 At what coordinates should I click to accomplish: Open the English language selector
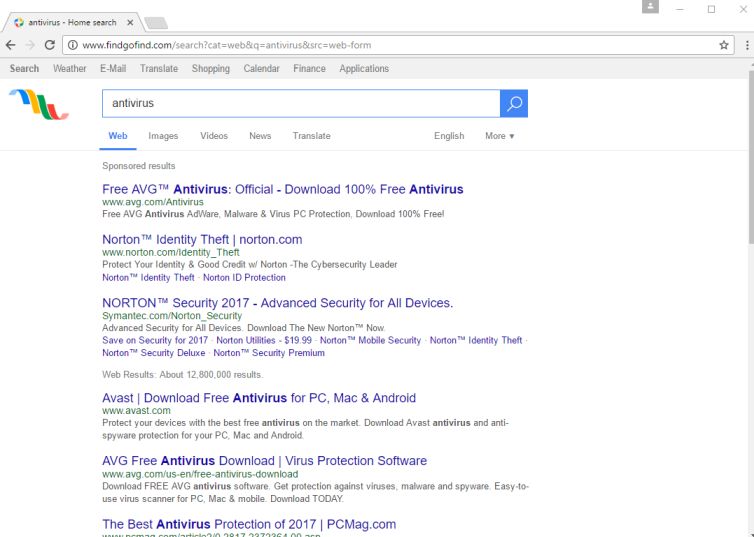coord(449,136)
